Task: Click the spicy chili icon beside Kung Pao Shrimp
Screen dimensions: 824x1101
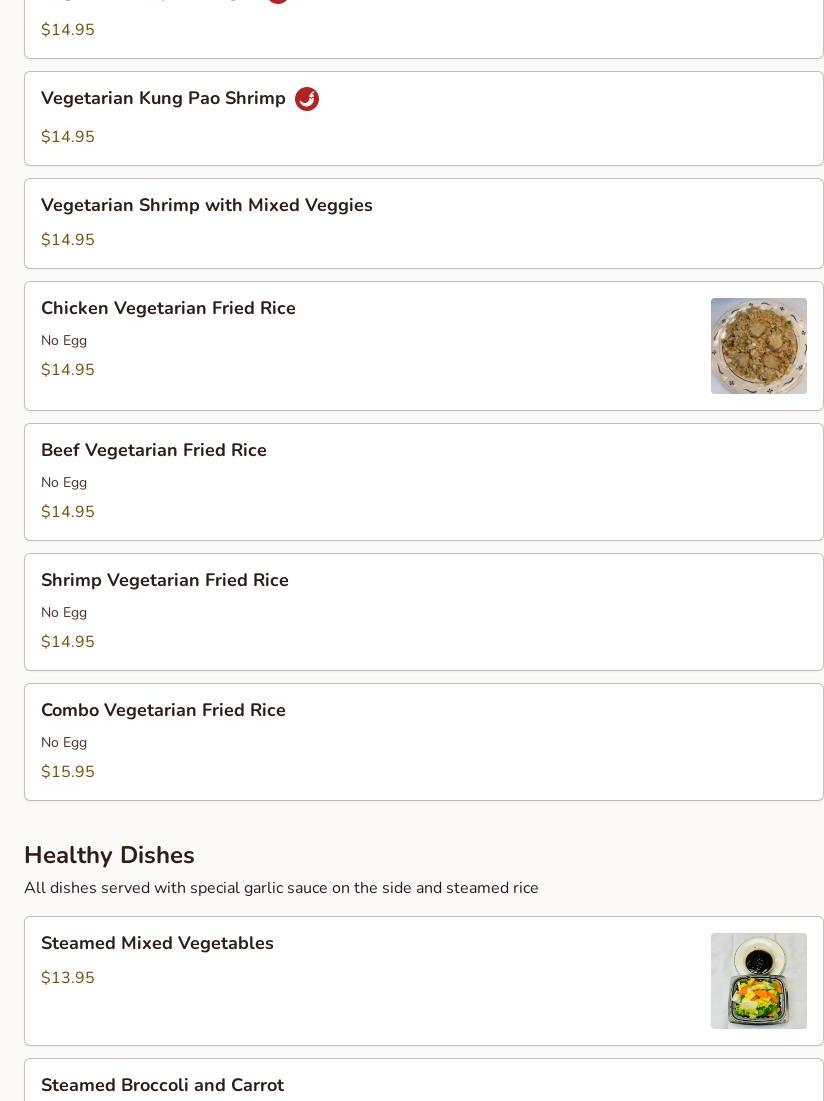Action: tap(307, 99)
